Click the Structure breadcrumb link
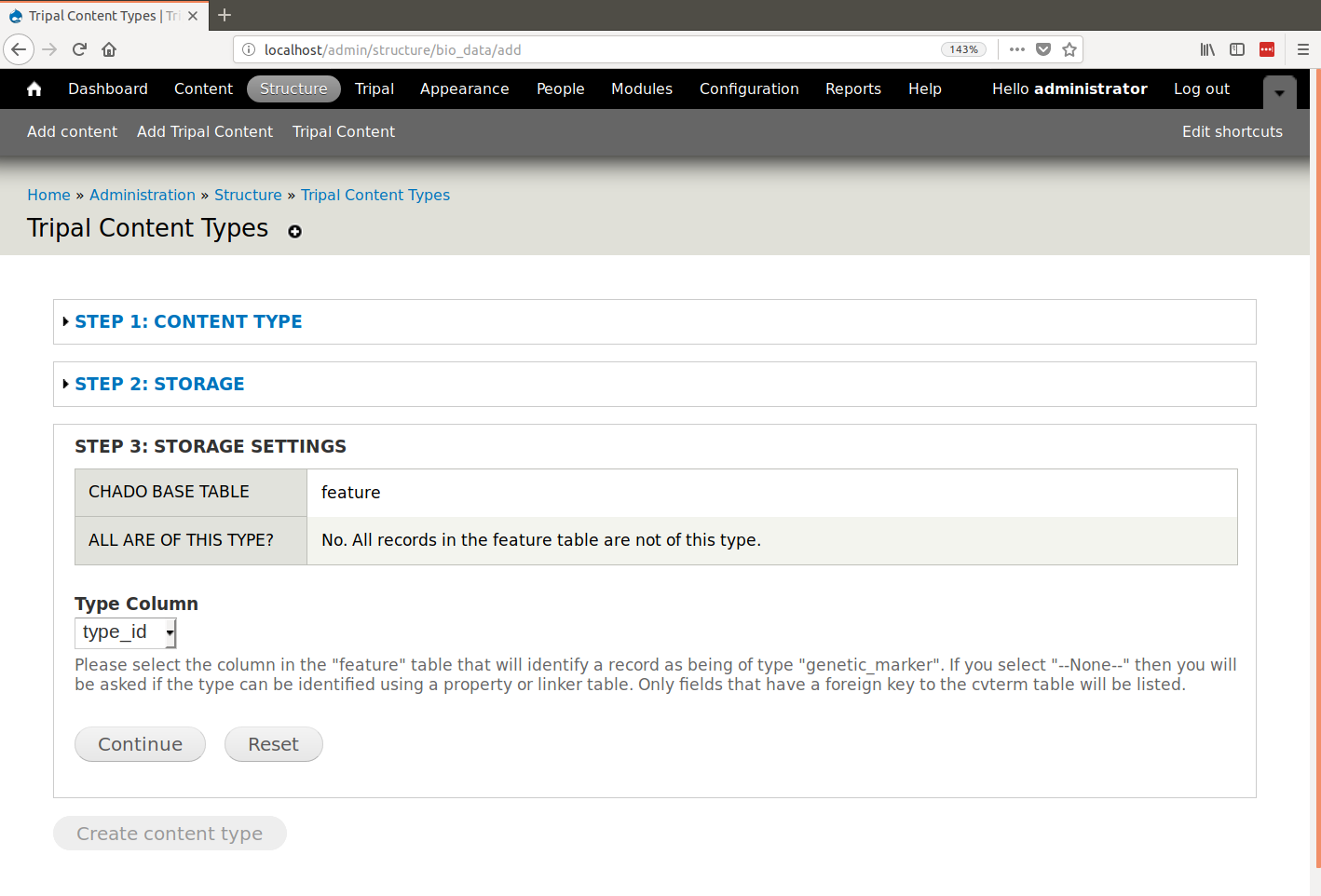This screenshot has width=1321, height=896. point(248,195)
